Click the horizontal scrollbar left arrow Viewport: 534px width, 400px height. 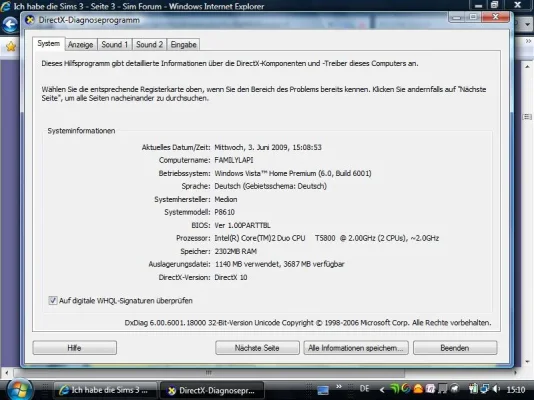6,373
